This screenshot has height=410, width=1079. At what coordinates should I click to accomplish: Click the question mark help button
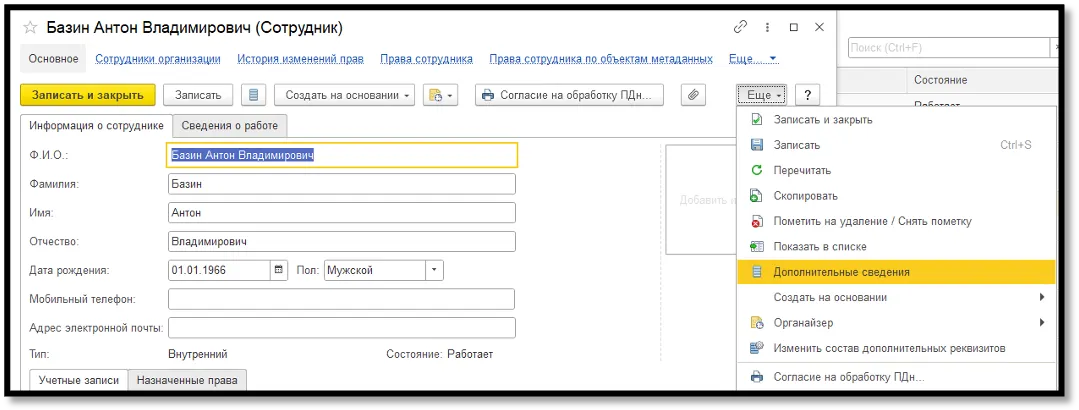[x=806, y=95]
